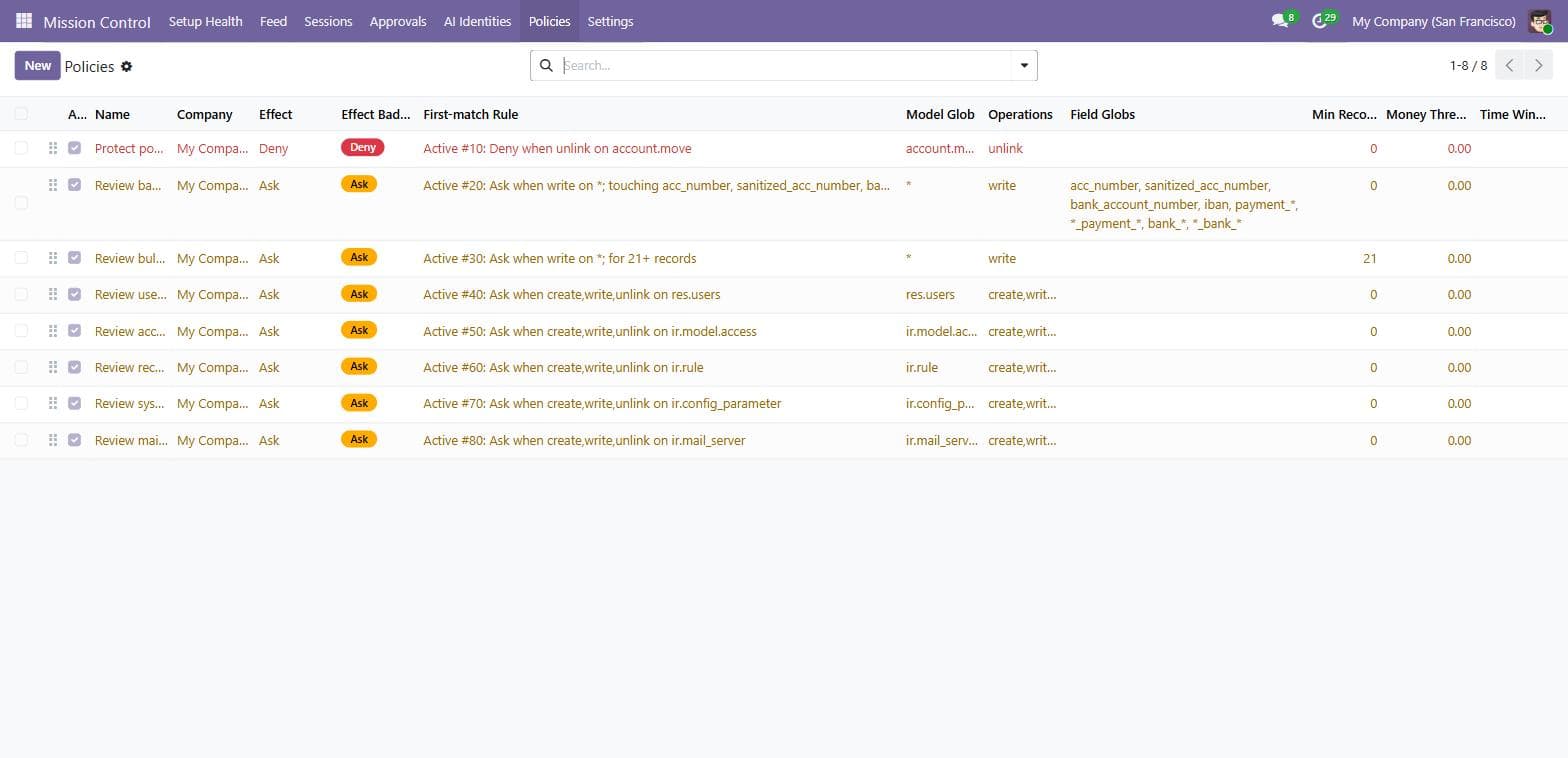Open the activities clock icon with badge 29

coord(1320,21)
